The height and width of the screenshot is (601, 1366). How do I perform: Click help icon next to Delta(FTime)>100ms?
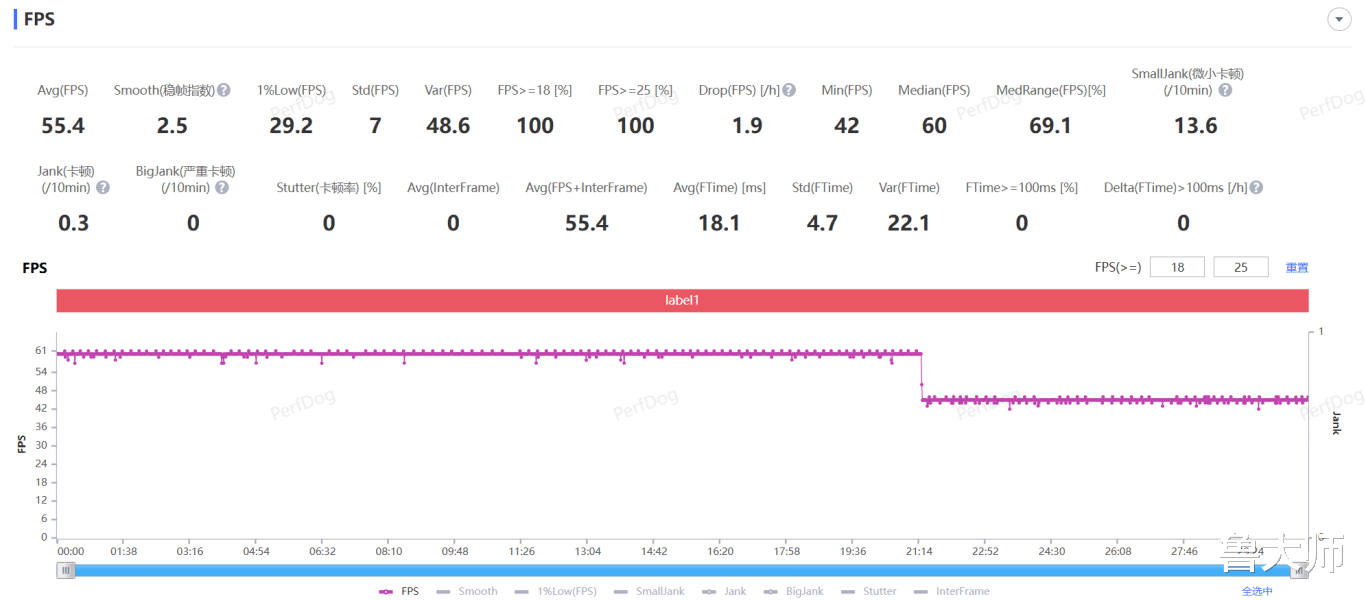tap(1256, 187)
